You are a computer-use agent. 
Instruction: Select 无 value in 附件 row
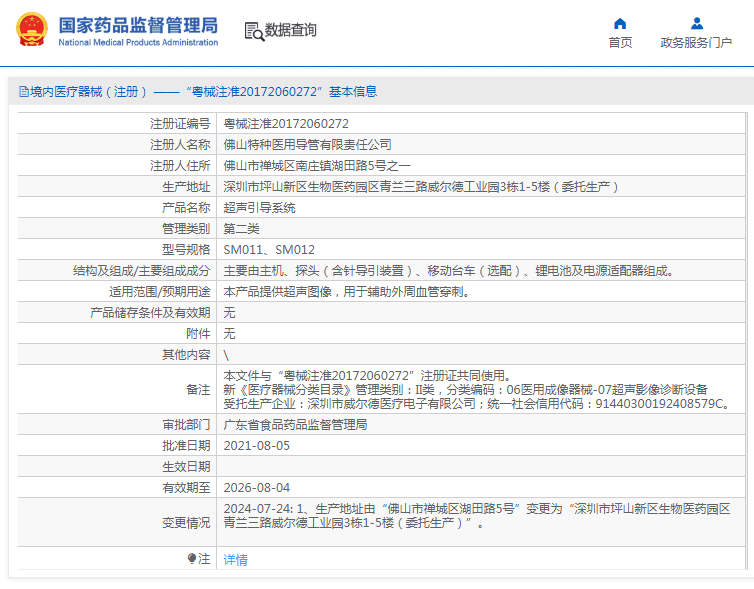tap(229, 334)
